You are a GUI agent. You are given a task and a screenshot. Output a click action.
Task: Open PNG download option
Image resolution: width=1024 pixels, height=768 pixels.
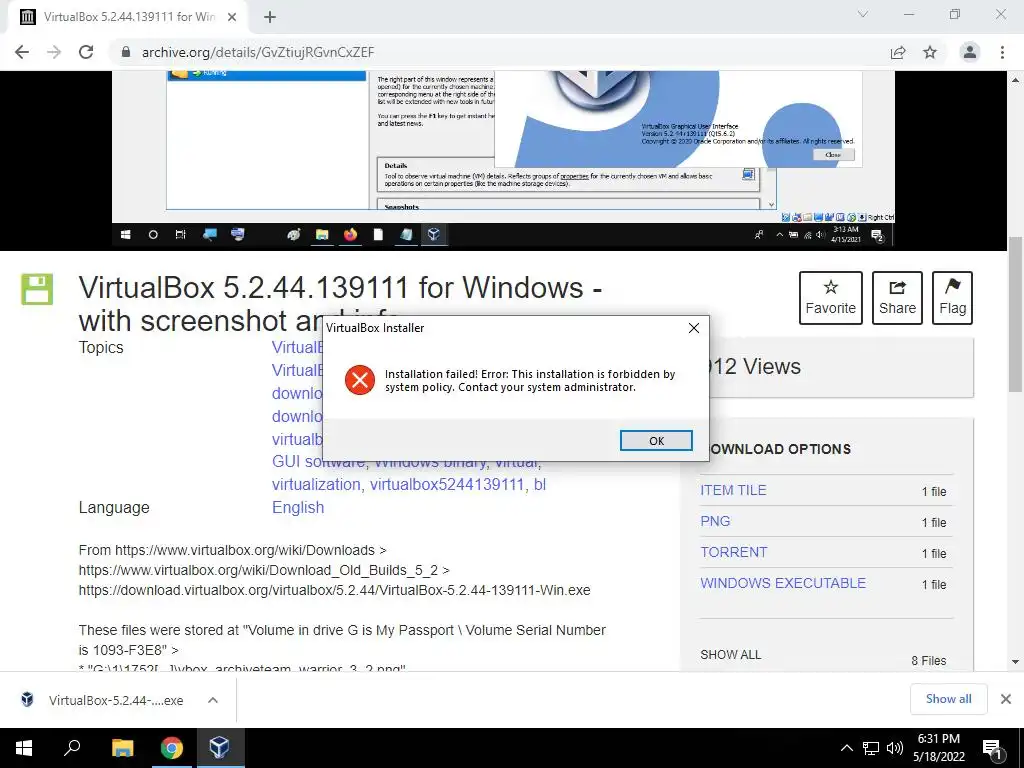point(715,521)
